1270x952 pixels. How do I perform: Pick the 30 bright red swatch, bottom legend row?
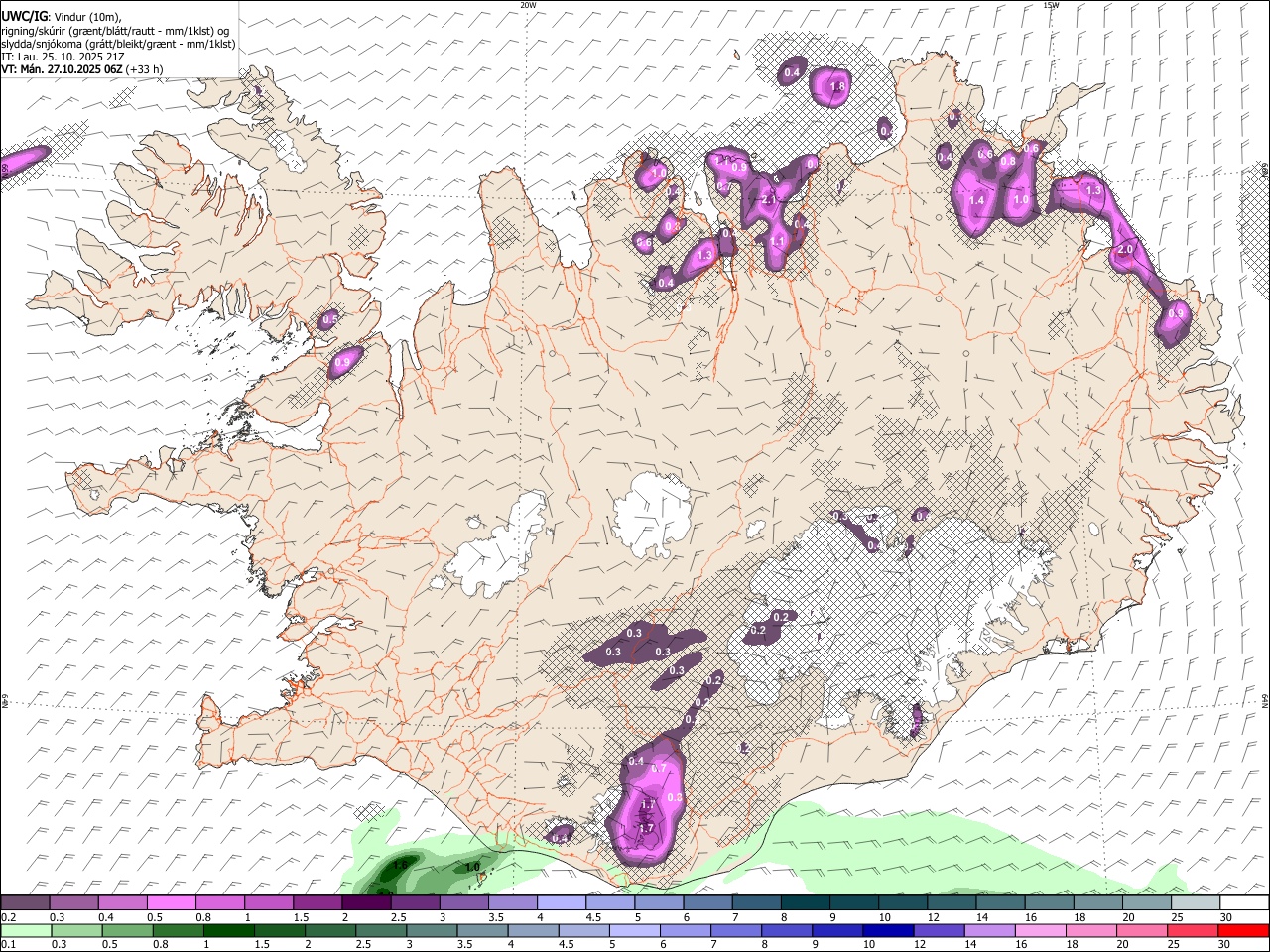pos(1244,930)
